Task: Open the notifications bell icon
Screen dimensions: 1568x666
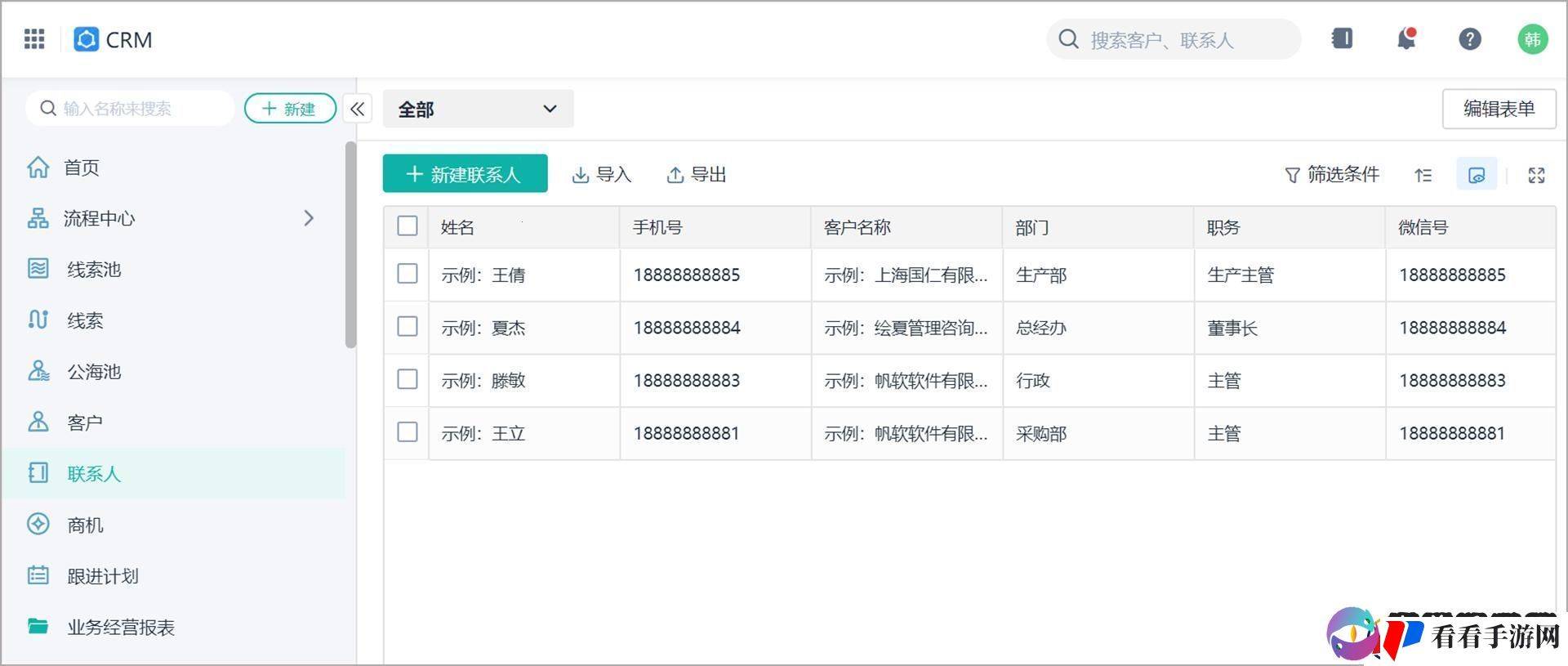Action: (1405, 38)
